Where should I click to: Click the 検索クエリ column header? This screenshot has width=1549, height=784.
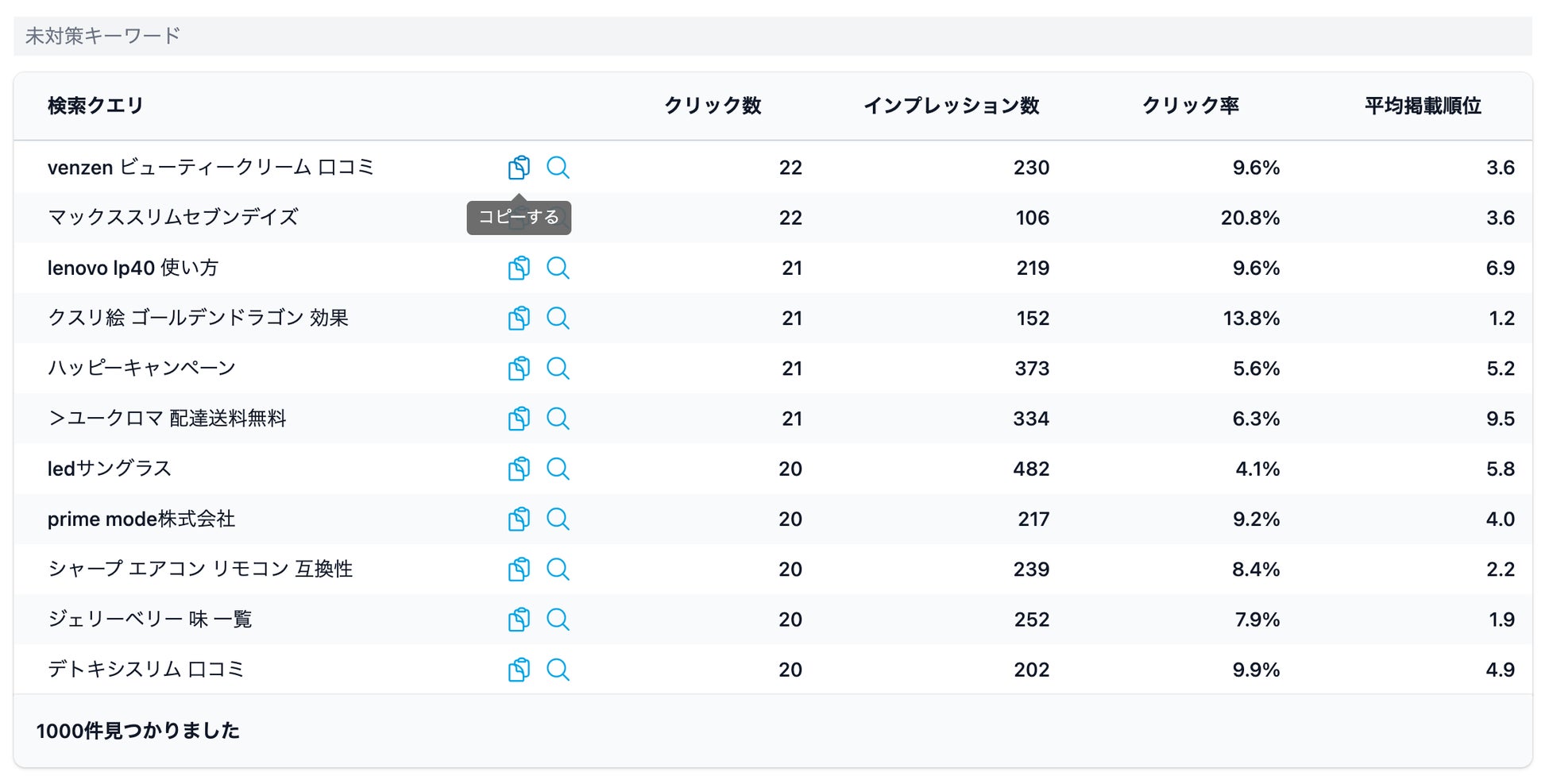tap(95, 106)
